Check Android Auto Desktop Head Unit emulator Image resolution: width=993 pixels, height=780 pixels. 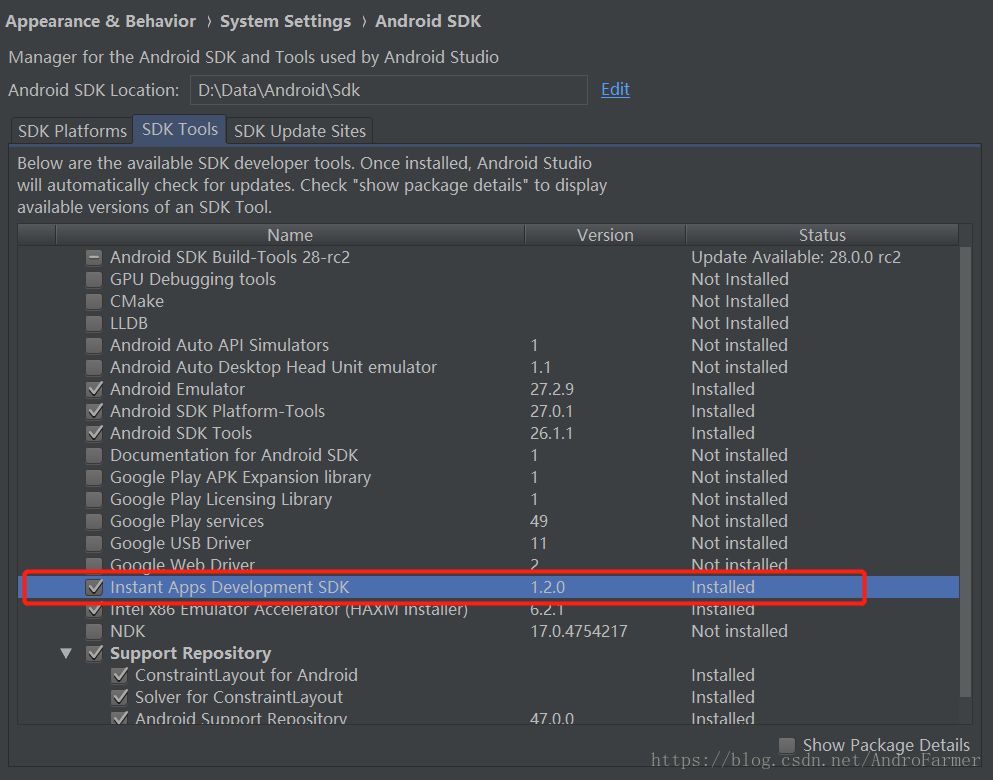tap(94, 367)
